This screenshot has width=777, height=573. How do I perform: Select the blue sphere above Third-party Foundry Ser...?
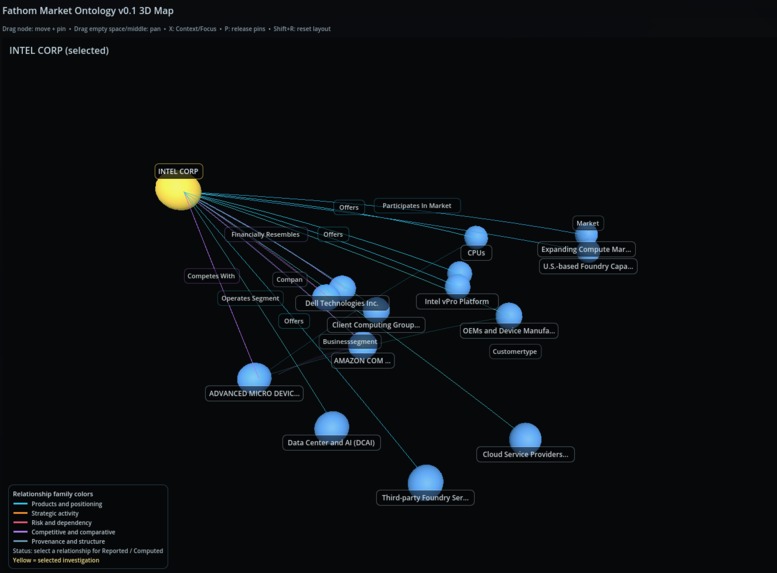click(x=426, y=482)
